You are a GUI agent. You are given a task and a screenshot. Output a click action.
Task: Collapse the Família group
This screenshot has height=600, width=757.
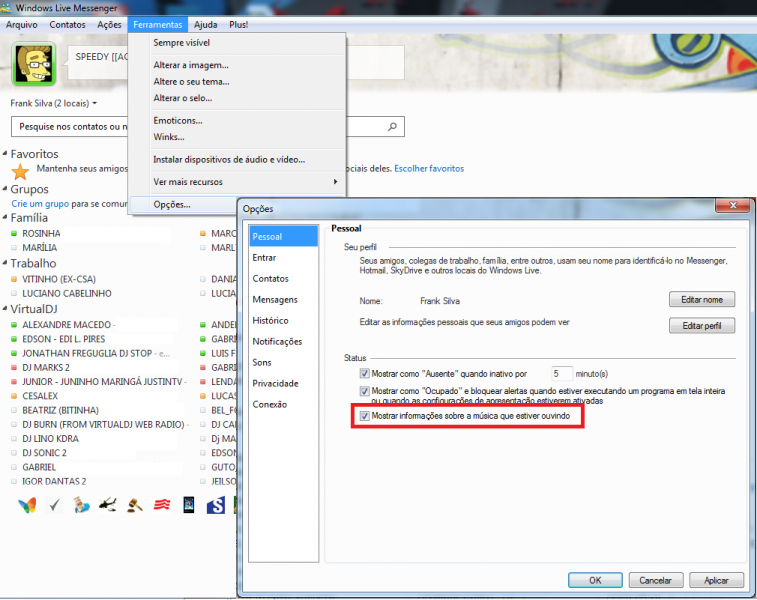(5, 217)
